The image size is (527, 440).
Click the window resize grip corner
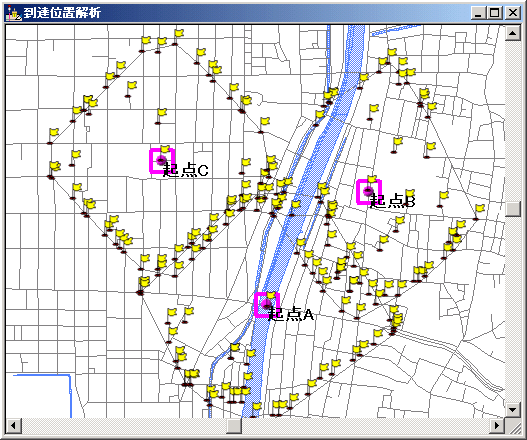(513, 426)
